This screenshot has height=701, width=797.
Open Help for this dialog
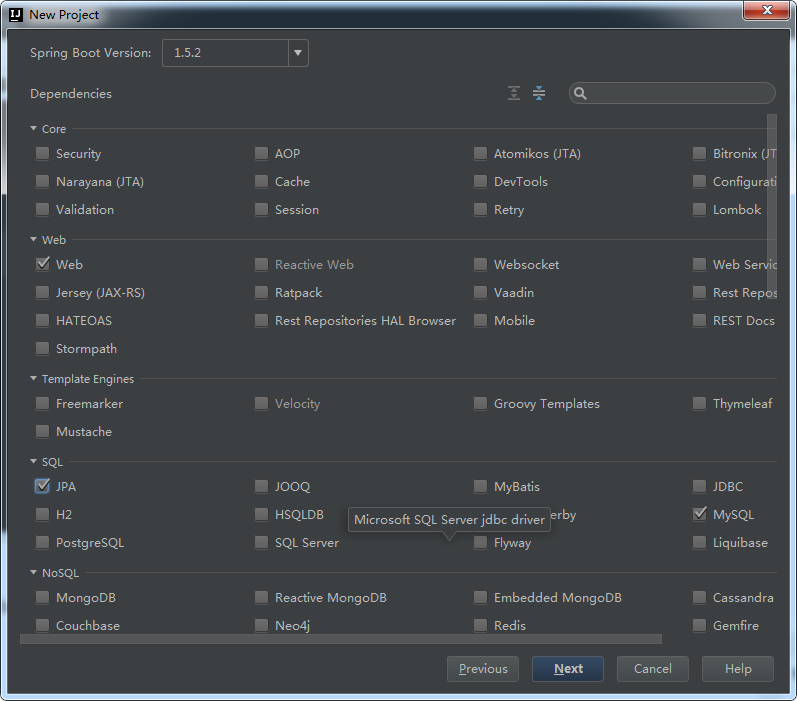[x=738, y=668]
